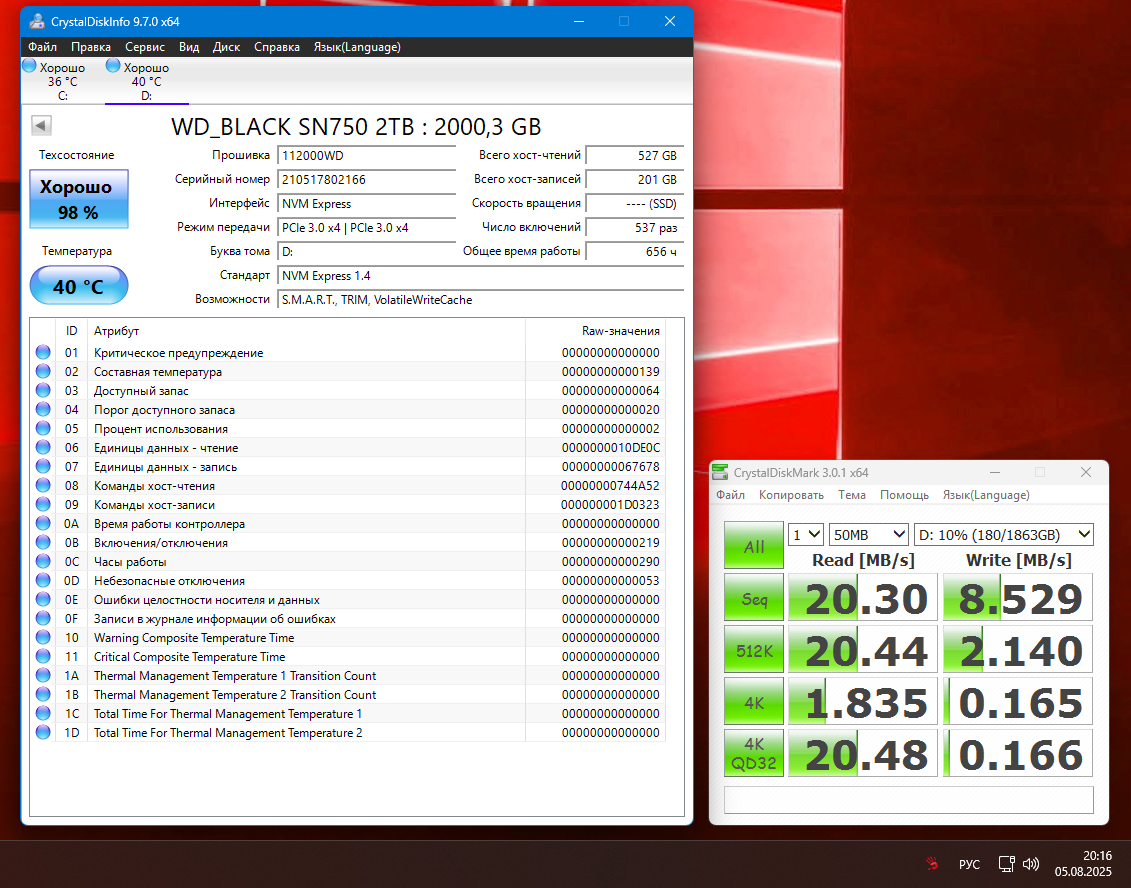The height and width of the screenshot is (888, 1131).
Task: Click status orb for attribute 02 Составная температура
Action: point(43,372)
